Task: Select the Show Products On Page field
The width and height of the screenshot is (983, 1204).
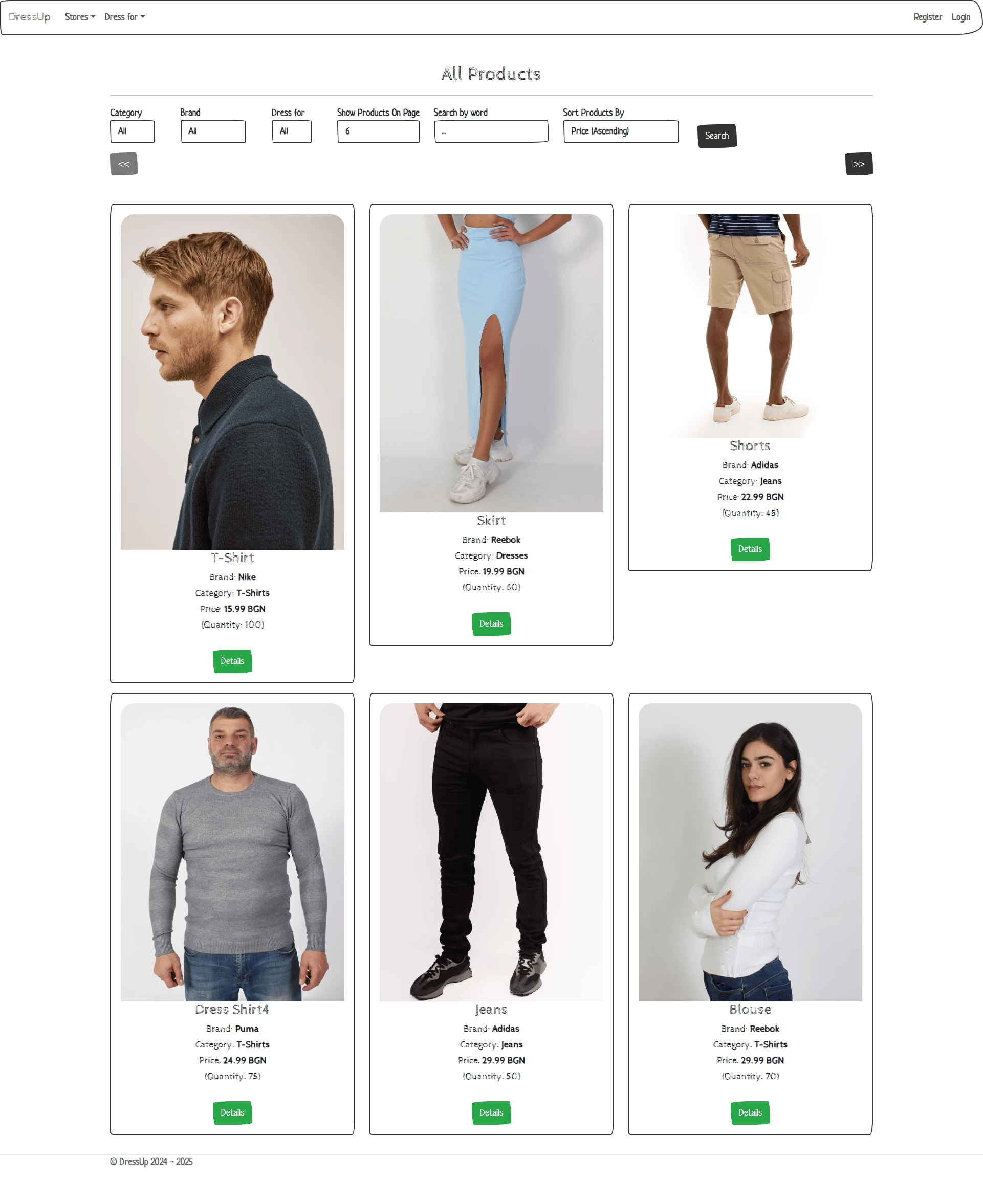Action: click(x=378, y=131)
